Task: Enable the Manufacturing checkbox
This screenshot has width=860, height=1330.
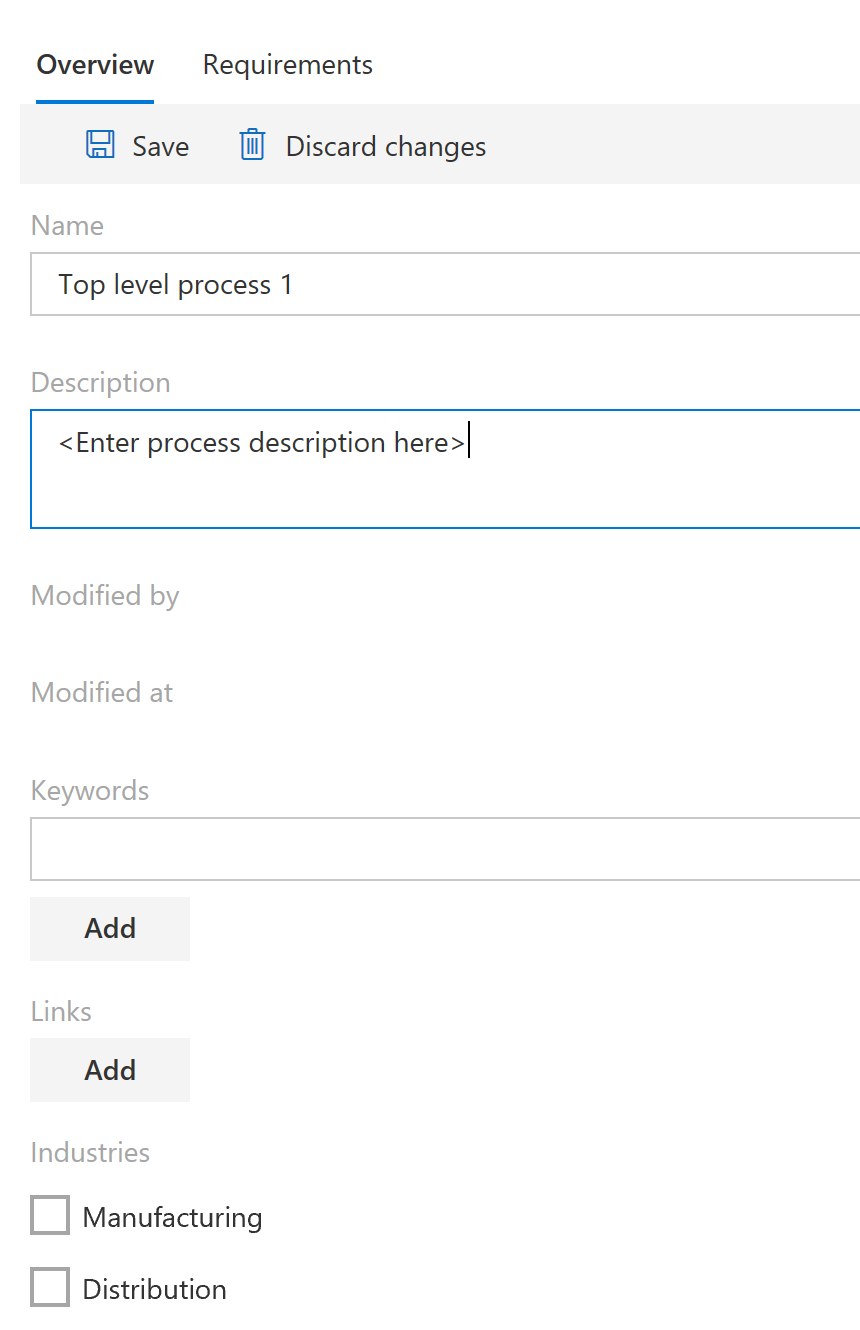Action: (50, 1216)
